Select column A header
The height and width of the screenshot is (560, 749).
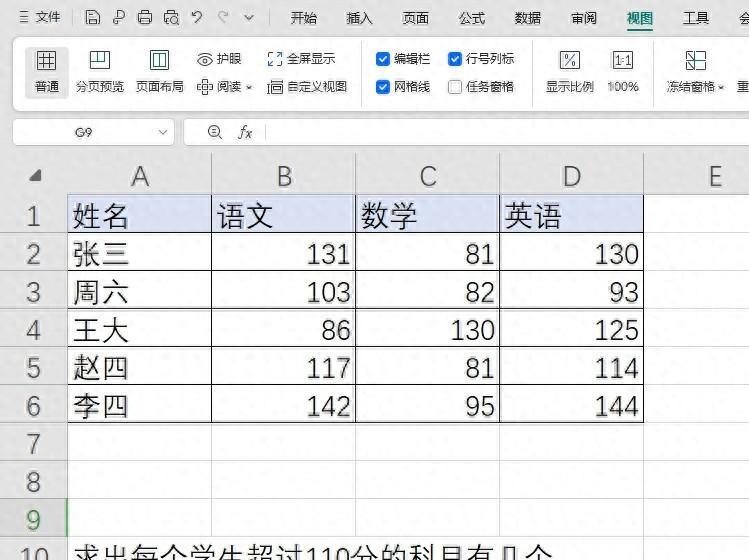[139, 176]
